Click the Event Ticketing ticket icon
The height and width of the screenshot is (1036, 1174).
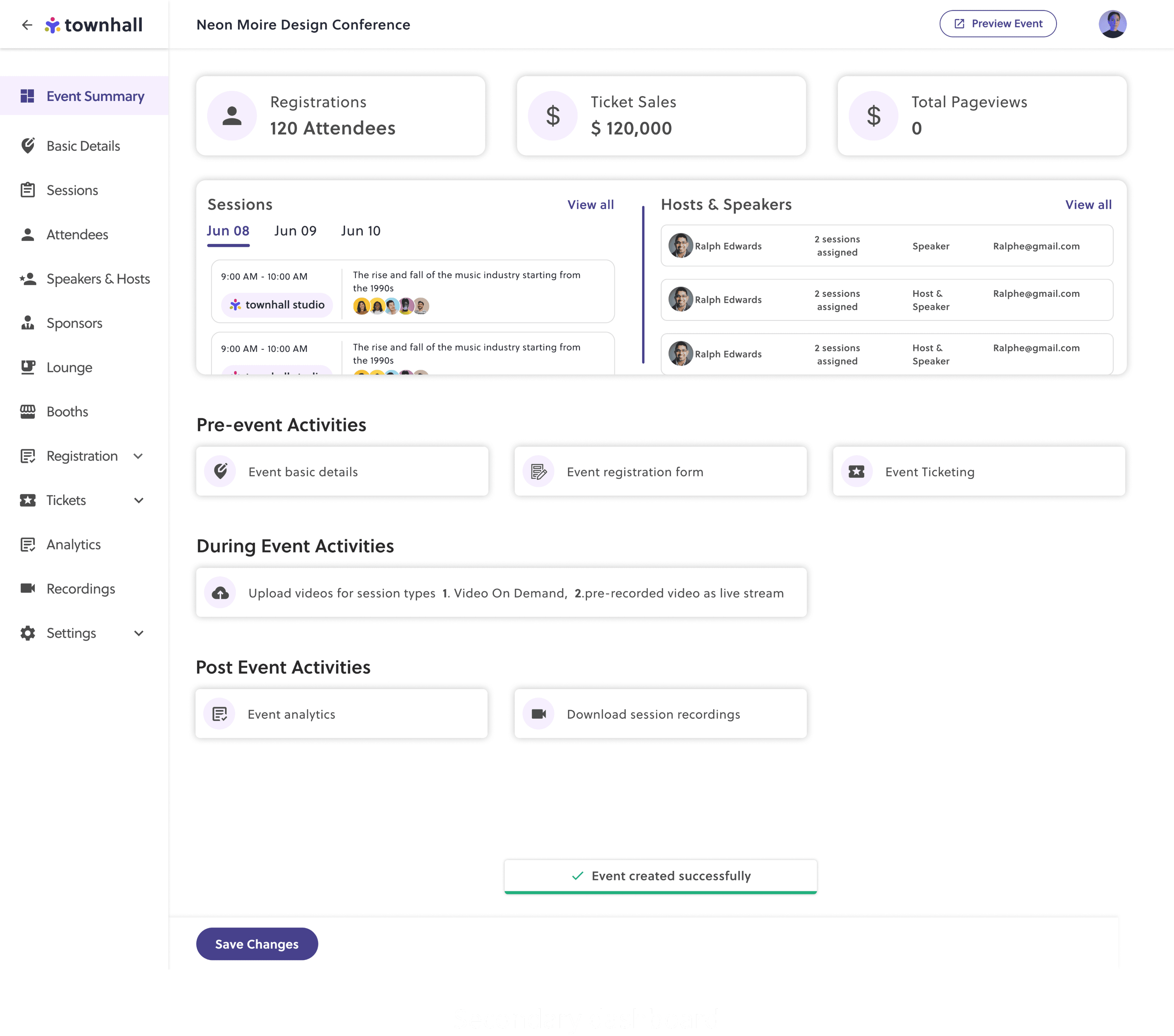[x=856, y=471]
